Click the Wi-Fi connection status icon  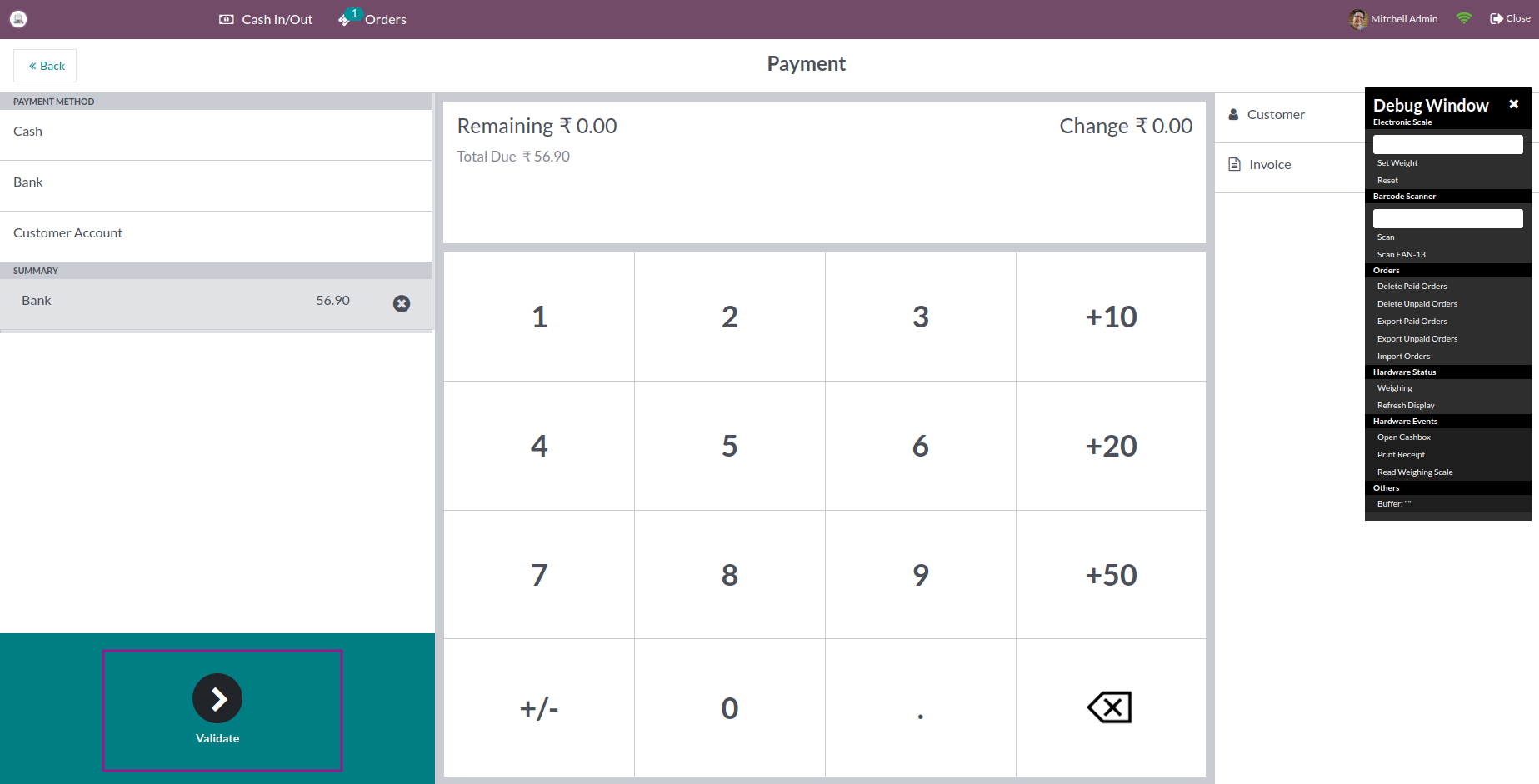point(1463,18)
